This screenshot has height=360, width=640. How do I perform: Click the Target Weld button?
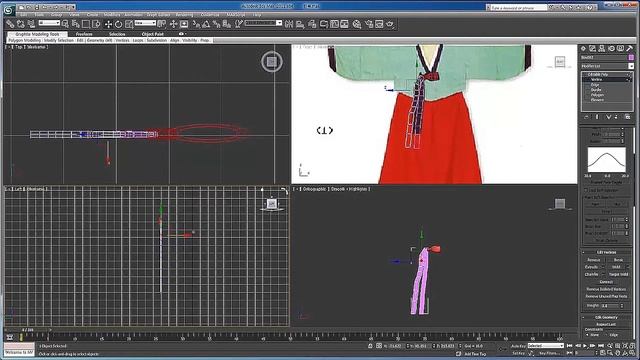618,274
